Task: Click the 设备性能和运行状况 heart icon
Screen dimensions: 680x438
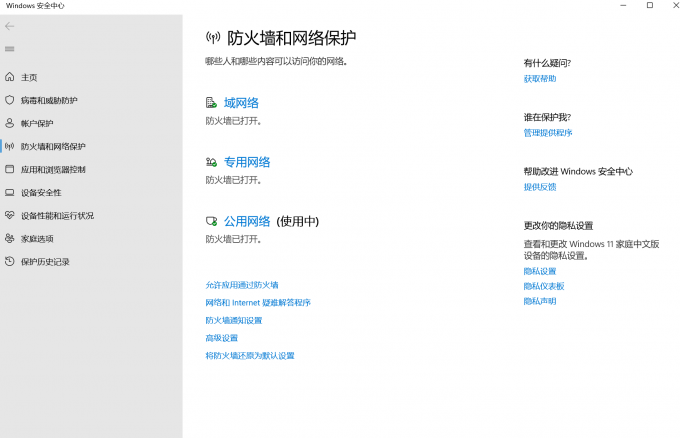Action: coord(10,215)
